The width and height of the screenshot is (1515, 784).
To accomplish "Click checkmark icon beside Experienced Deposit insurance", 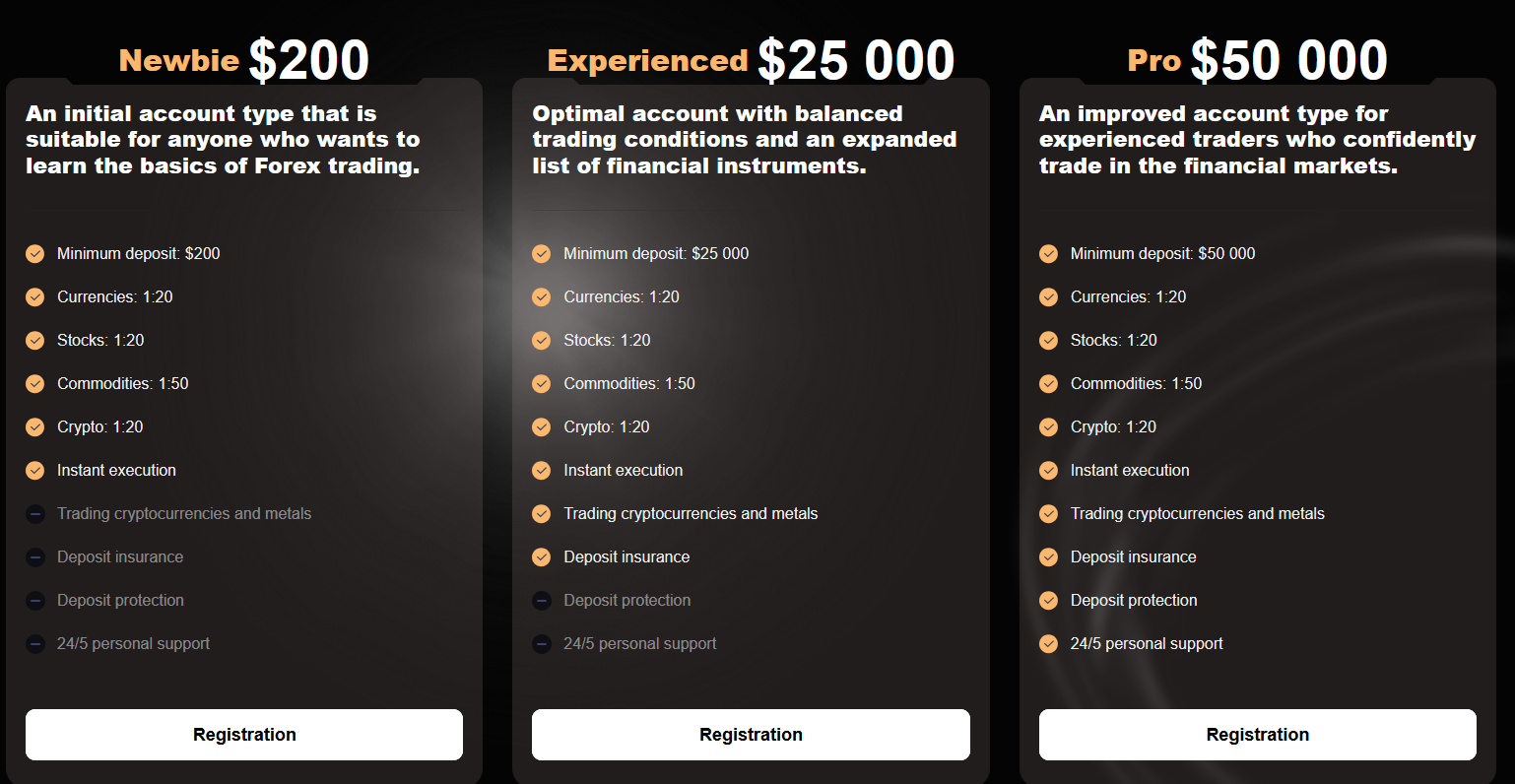I will click(542, 557).
